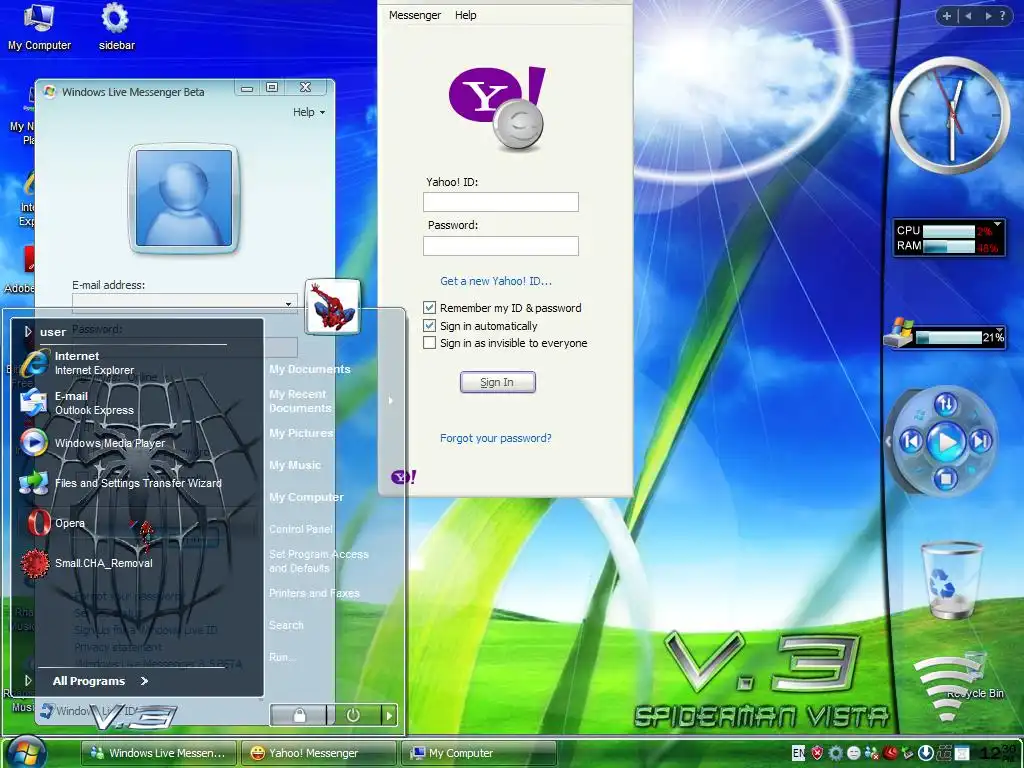Click the arrow beside user in Start menu
The image size is (1024, 768).
click(x=27, y=332)
